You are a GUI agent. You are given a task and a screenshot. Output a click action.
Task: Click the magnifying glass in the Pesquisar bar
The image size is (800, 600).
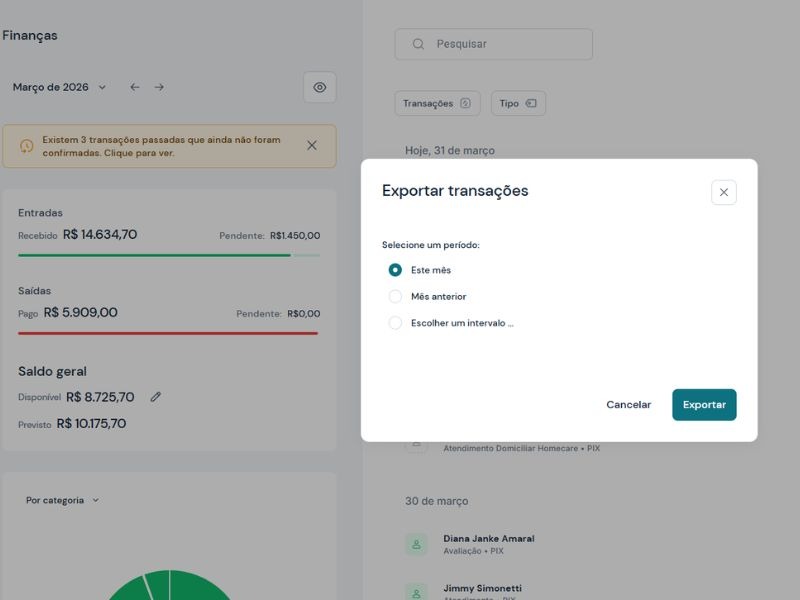pyautogui.click(x=417, y=43)
